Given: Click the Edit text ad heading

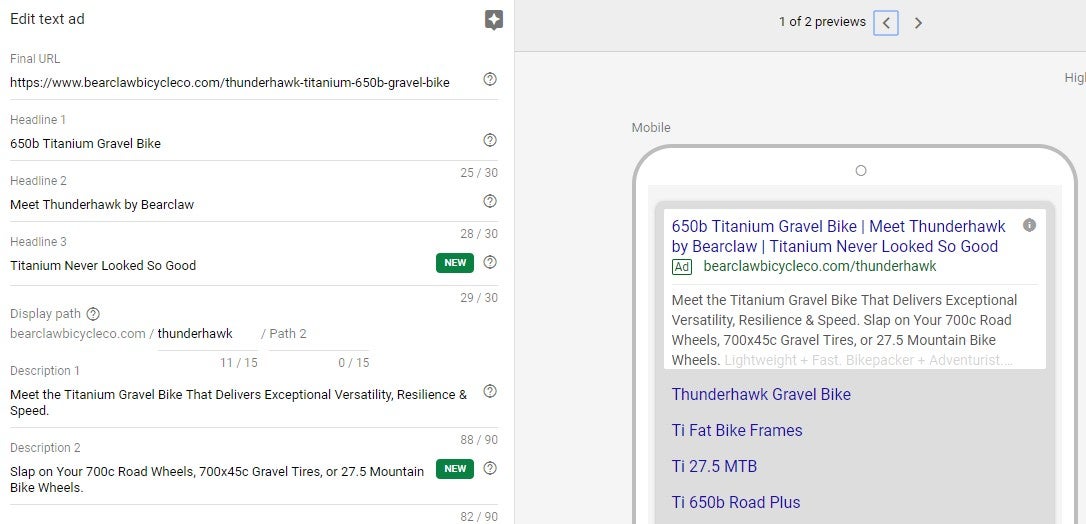Looking at the screenshot, I should (x=47, y=19).
